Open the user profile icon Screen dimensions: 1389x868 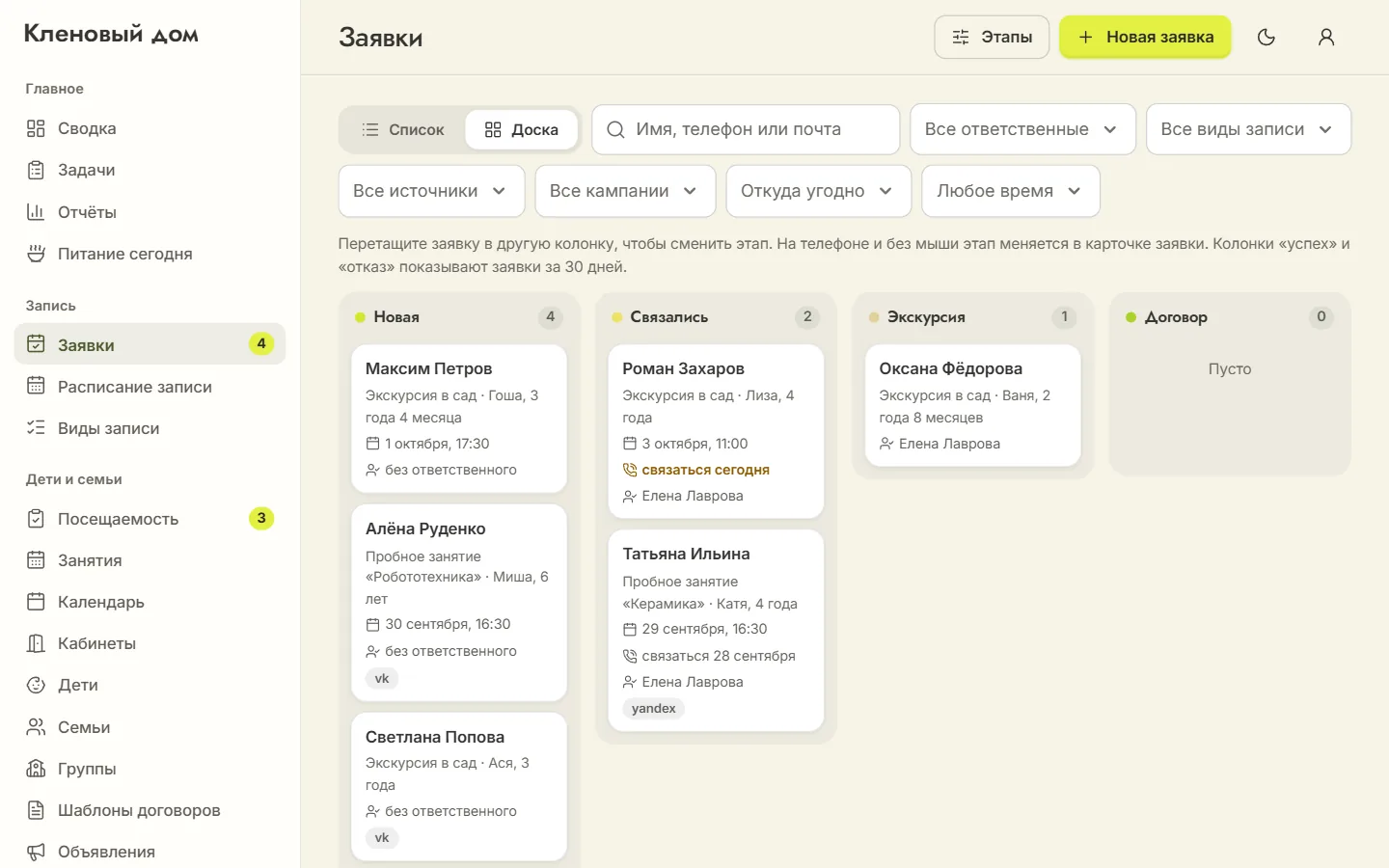pos(1326,37)
